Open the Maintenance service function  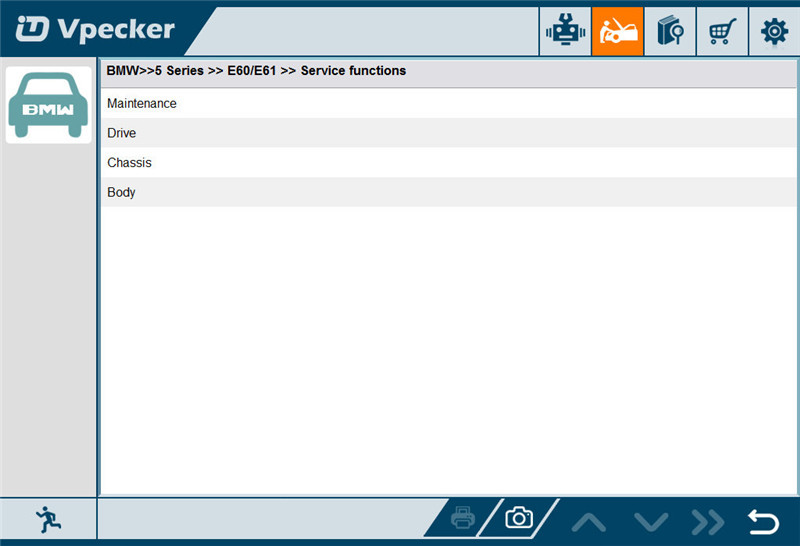click(x=142, y=104)
